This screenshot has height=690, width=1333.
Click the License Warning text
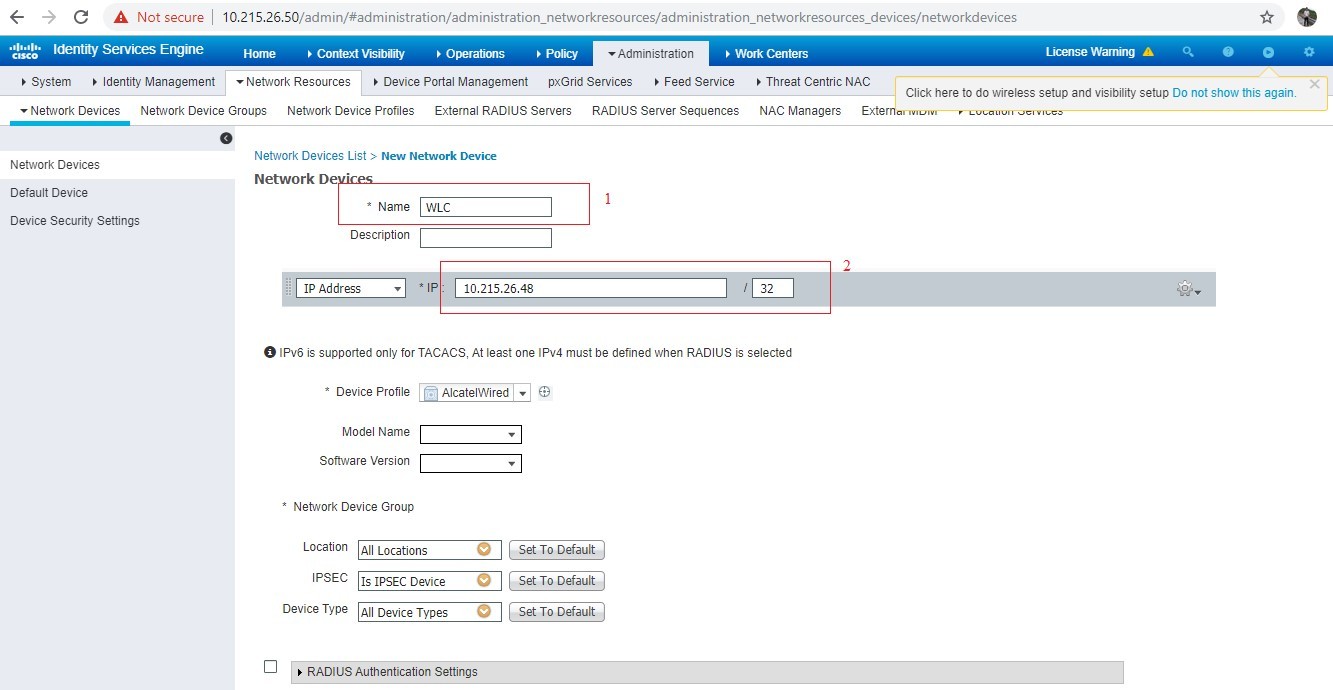click(1090, 52)
